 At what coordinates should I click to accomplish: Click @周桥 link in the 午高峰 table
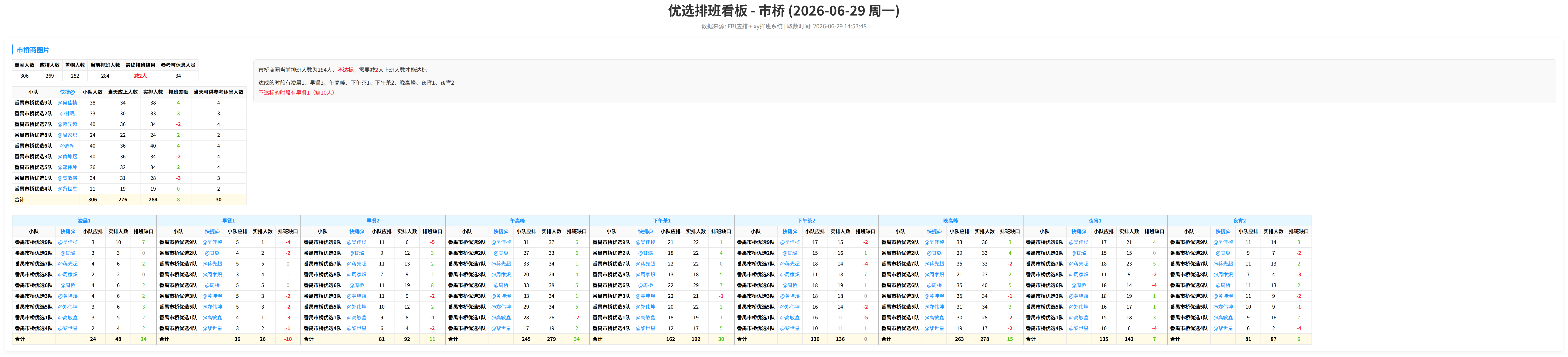(x=501, y=285)
